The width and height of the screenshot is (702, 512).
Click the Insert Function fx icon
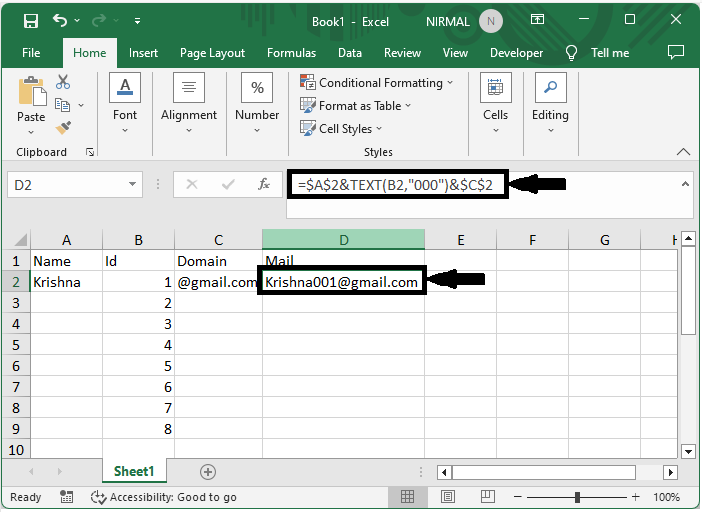pyautogui.click(x=264, y=184)
